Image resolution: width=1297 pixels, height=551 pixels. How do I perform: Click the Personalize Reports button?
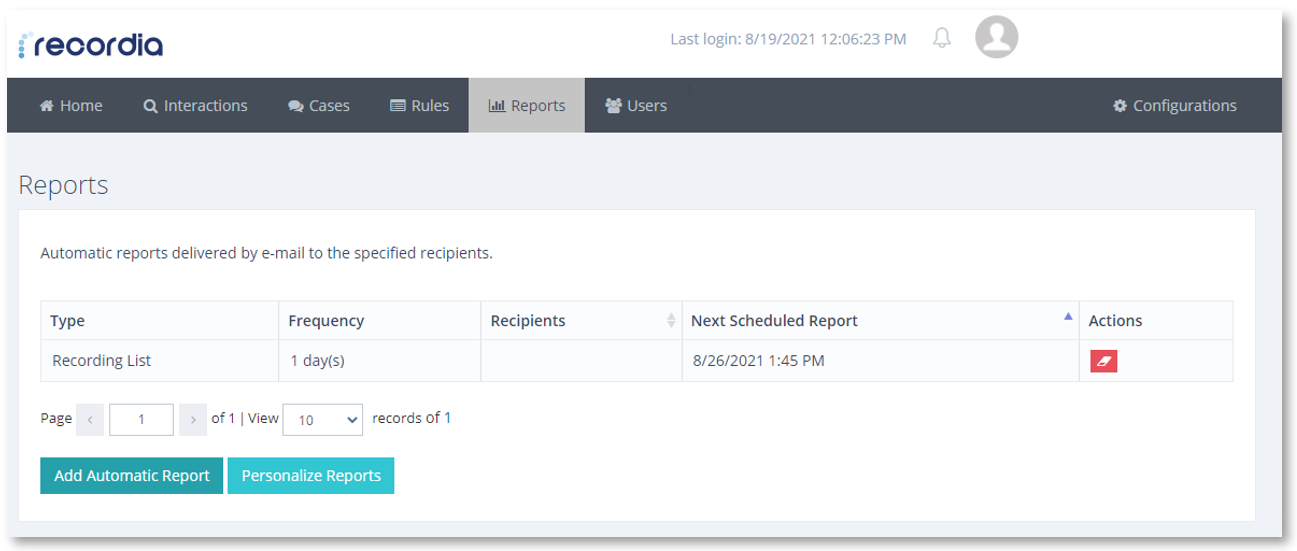pos(311,476)
